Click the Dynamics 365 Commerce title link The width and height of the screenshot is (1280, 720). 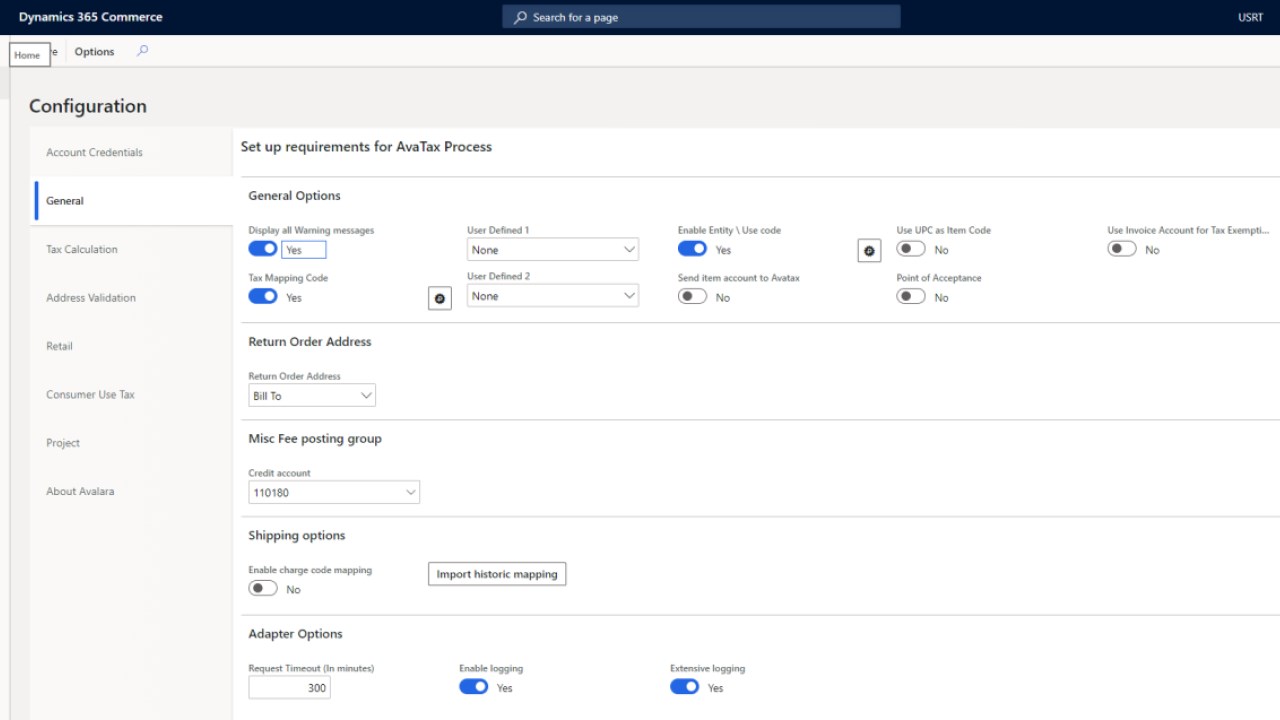(90, 17)
